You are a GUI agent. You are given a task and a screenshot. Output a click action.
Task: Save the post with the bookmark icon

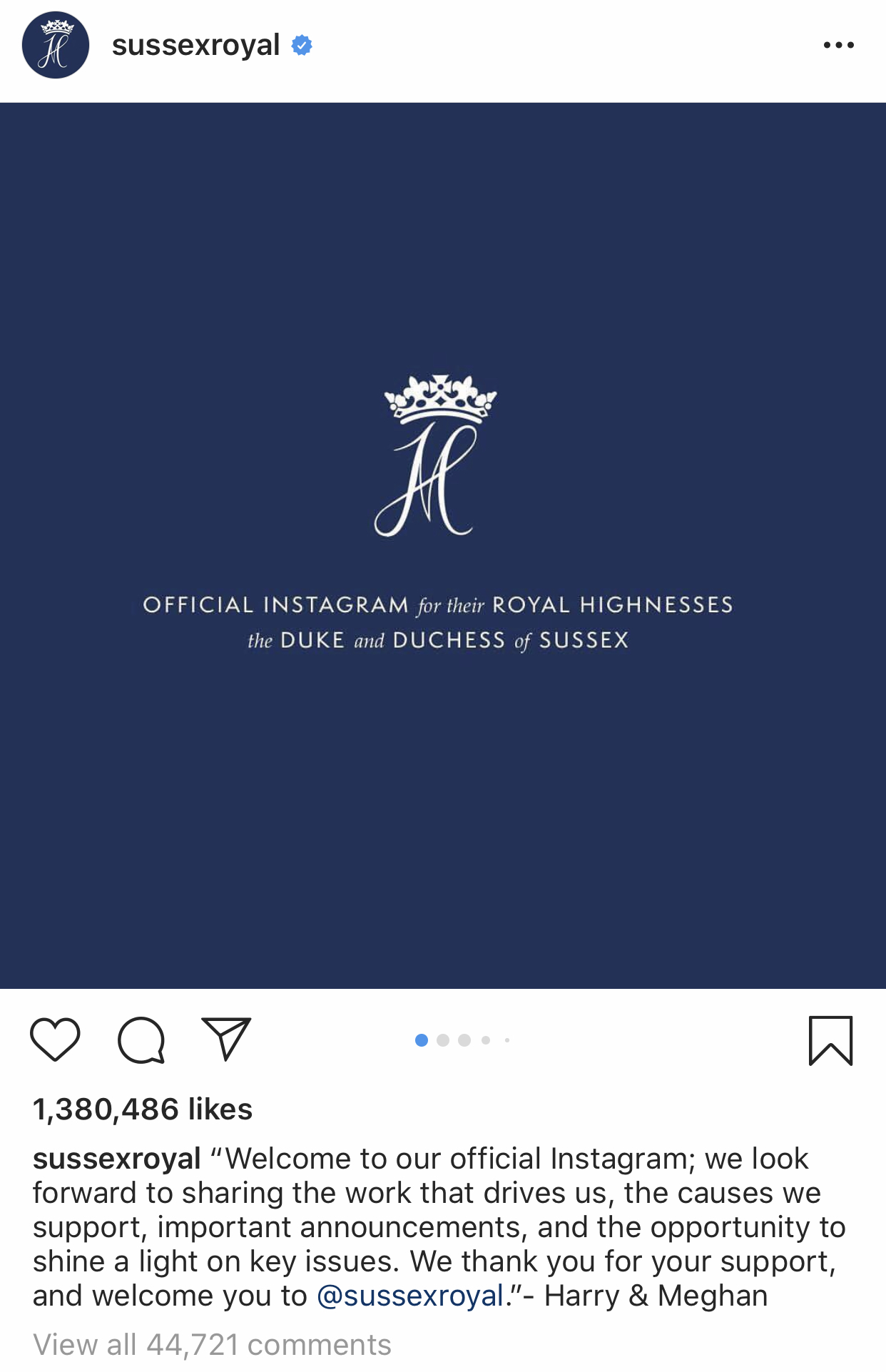pyautogui.click(x=831, y=1040)
